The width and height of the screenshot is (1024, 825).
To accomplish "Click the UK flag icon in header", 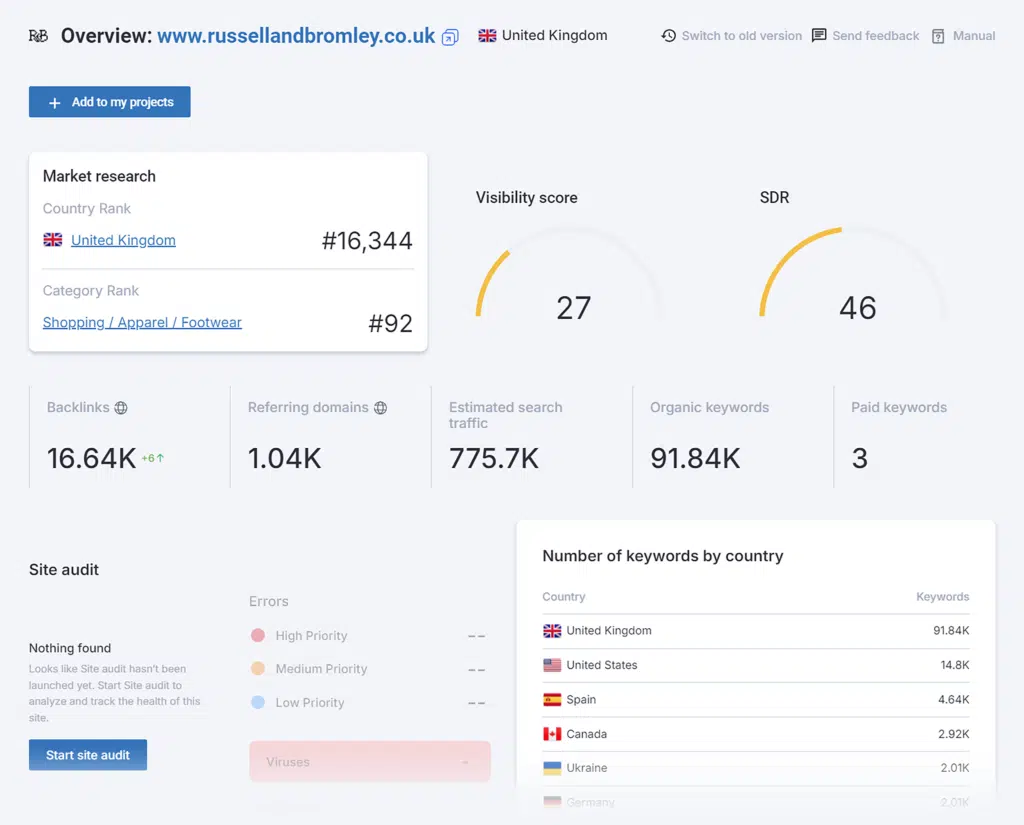I will click(x=487, y=36).
